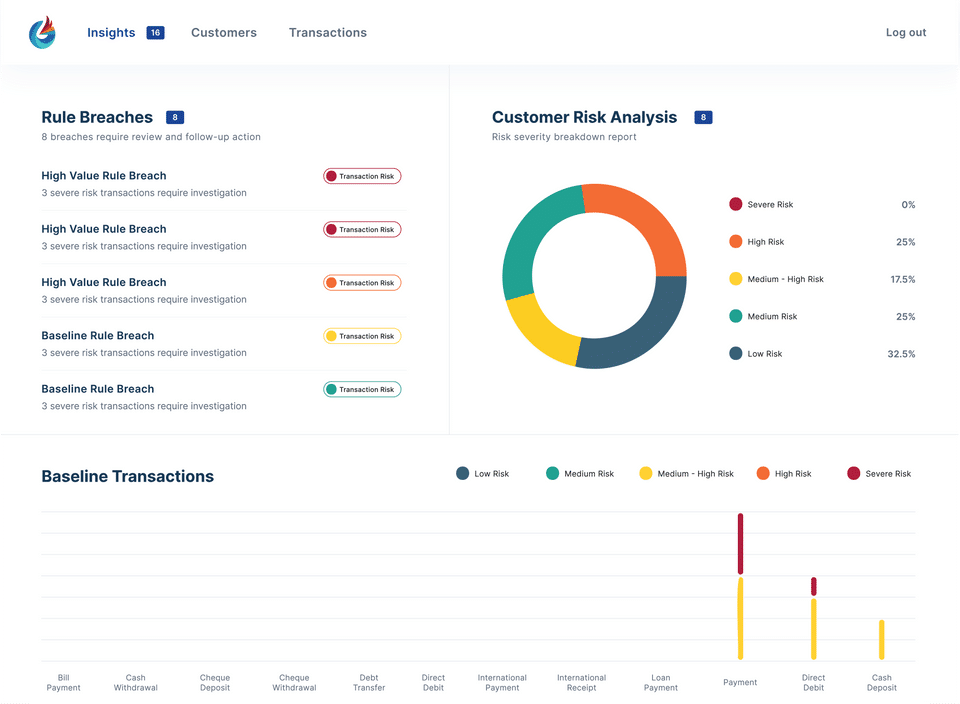
Task: Click the yellow segment of the Direct Debit bar
Action: point(814,629)
